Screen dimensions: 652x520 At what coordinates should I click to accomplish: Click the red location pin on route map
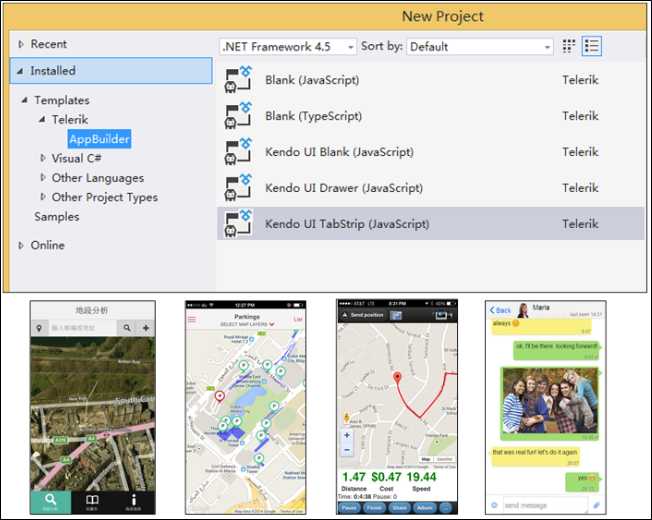[x=398, y=377]
